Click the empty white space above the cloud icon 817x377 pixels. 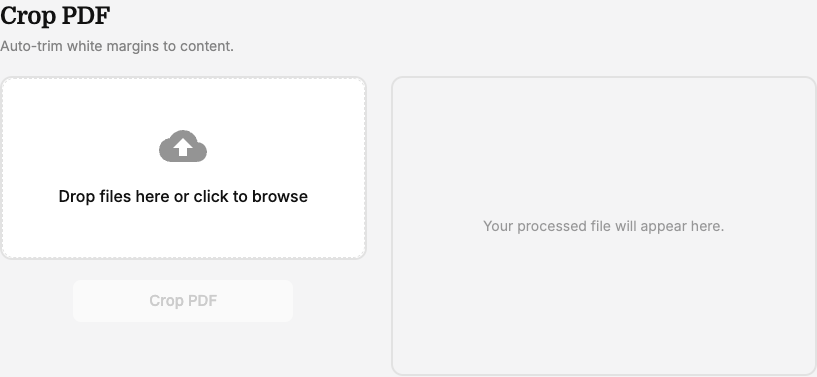point(183,103)
